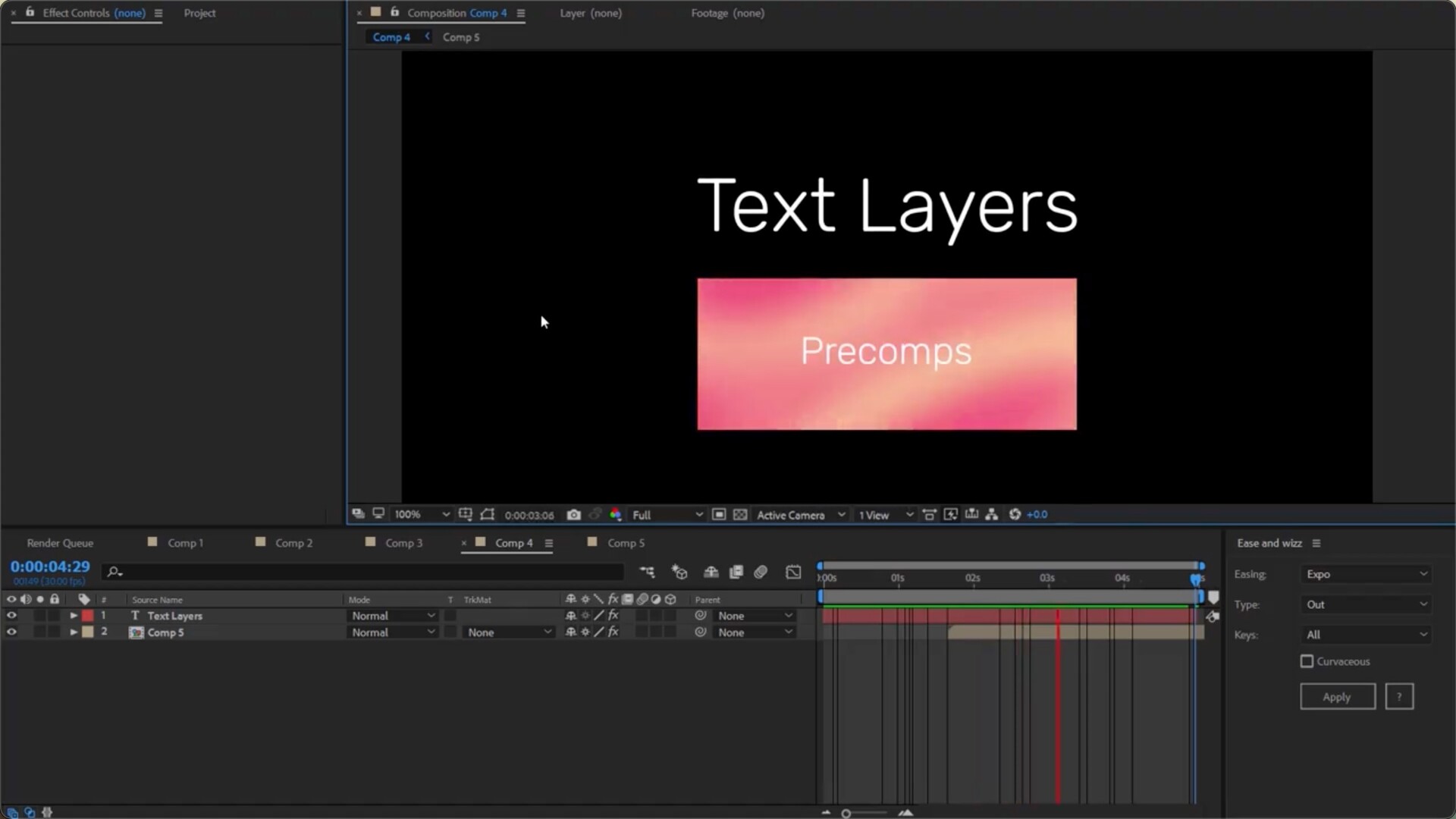
Task: Switch to the Comp 2 timeline tab
Action: pos(293,543)
